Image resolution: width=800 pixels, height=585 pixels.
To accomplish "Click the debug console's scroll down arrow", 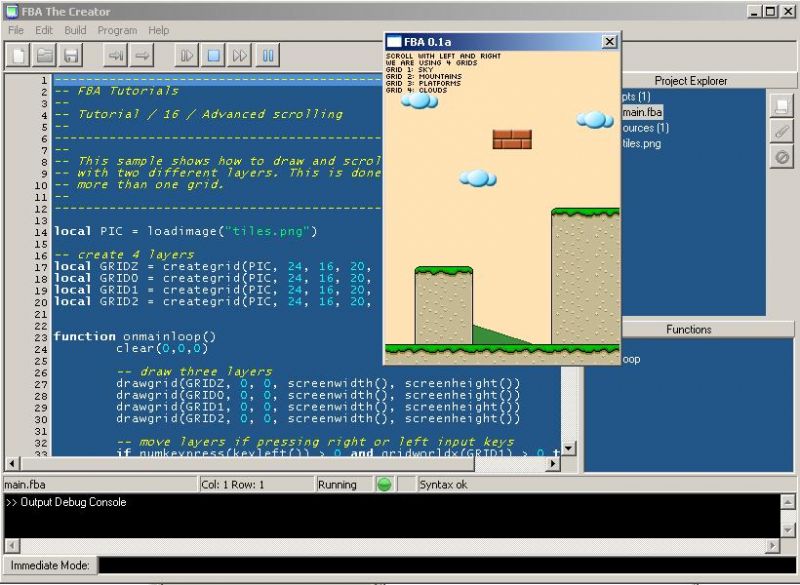I will click(x=787, y=531).
